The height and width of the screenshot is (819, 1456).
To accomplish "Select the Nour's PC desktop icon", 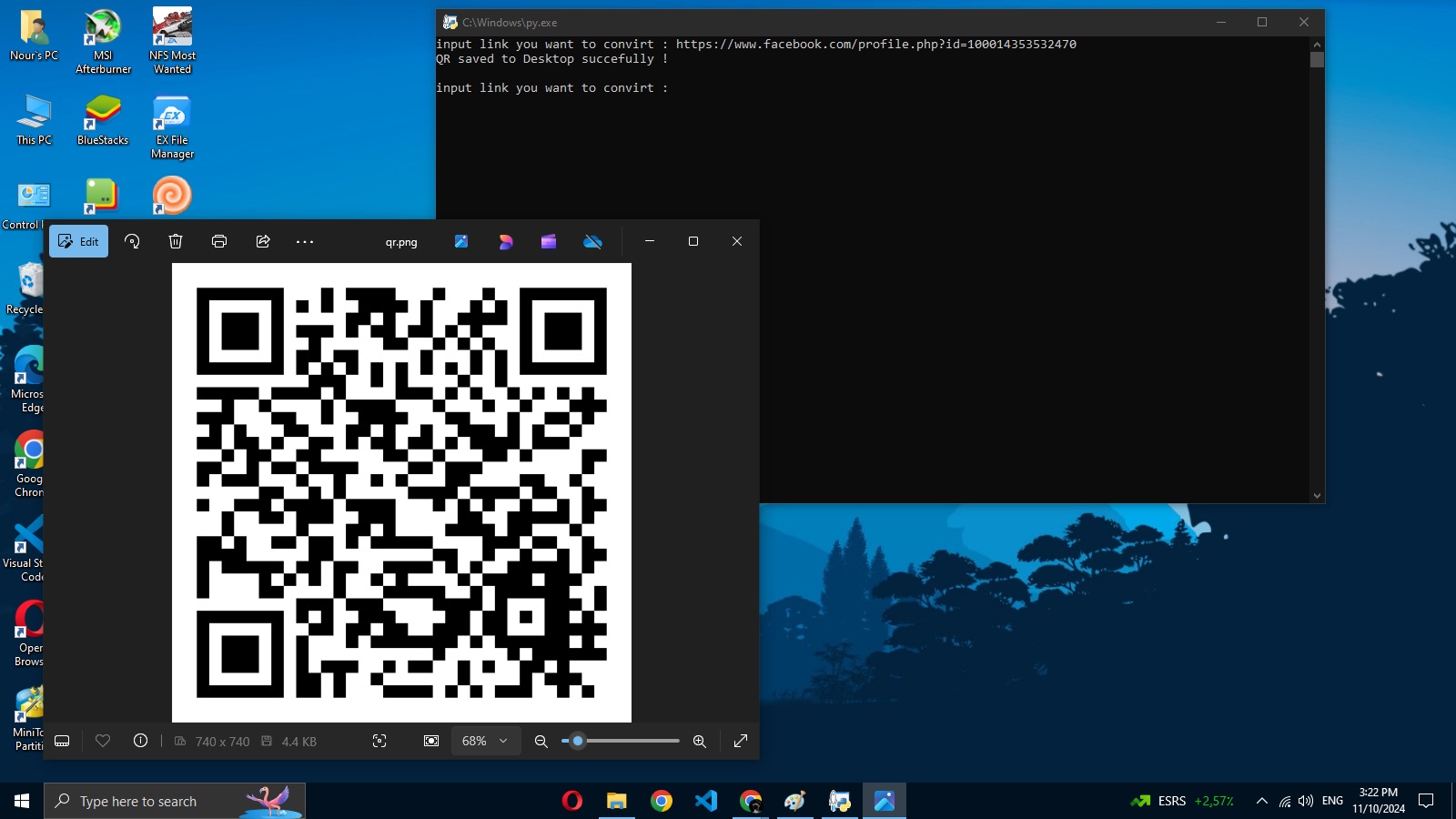I will [x=34, y=36].
